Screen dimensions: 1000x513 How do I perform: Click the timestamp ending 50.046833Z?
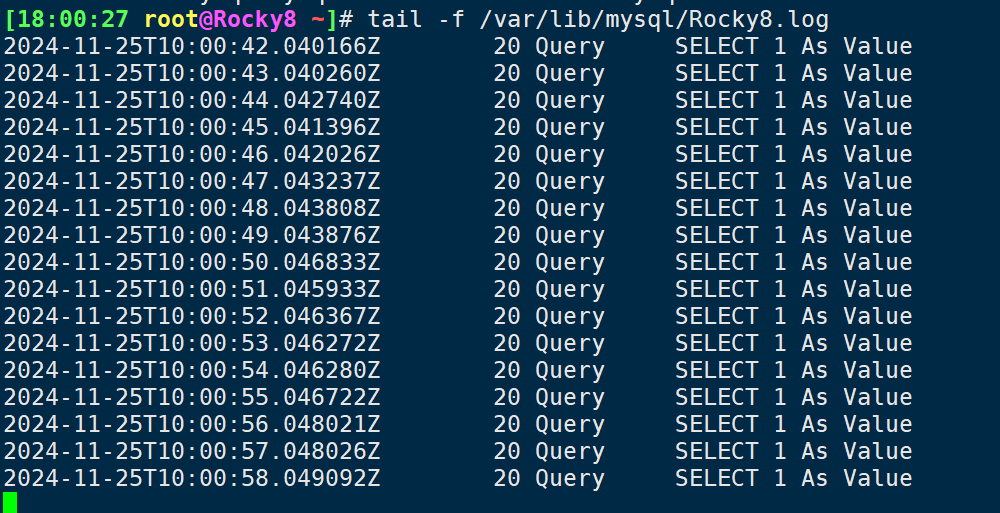(x=192, y=262)
